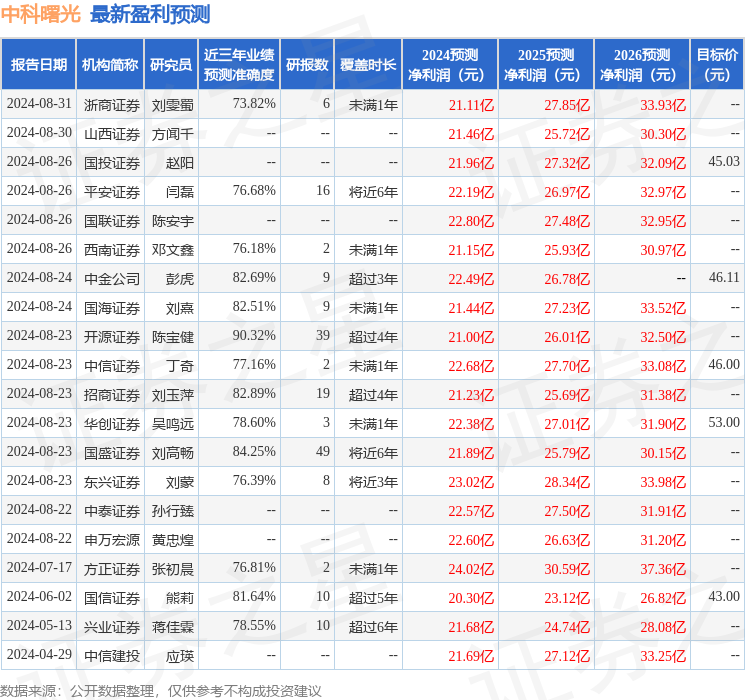The width and height of the screenshot is (745, 700).
Task: Click target price 46.11
Action: [x=724, y=277]
